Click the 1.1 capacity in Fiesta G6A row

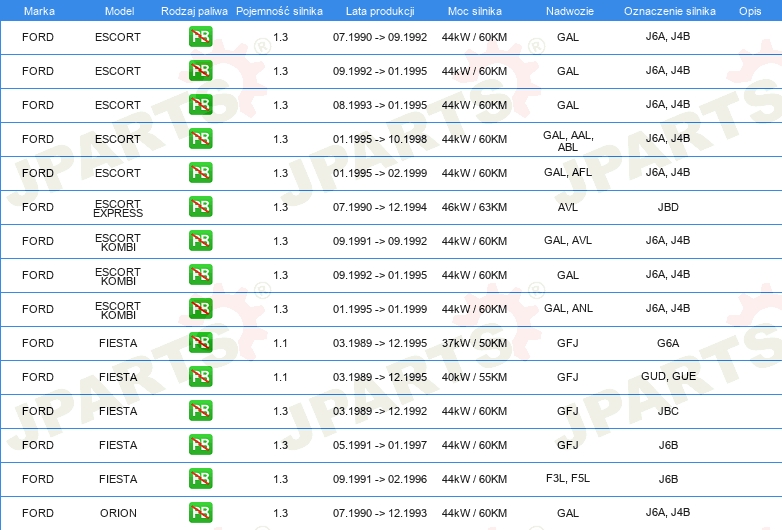tap(280, 343)
